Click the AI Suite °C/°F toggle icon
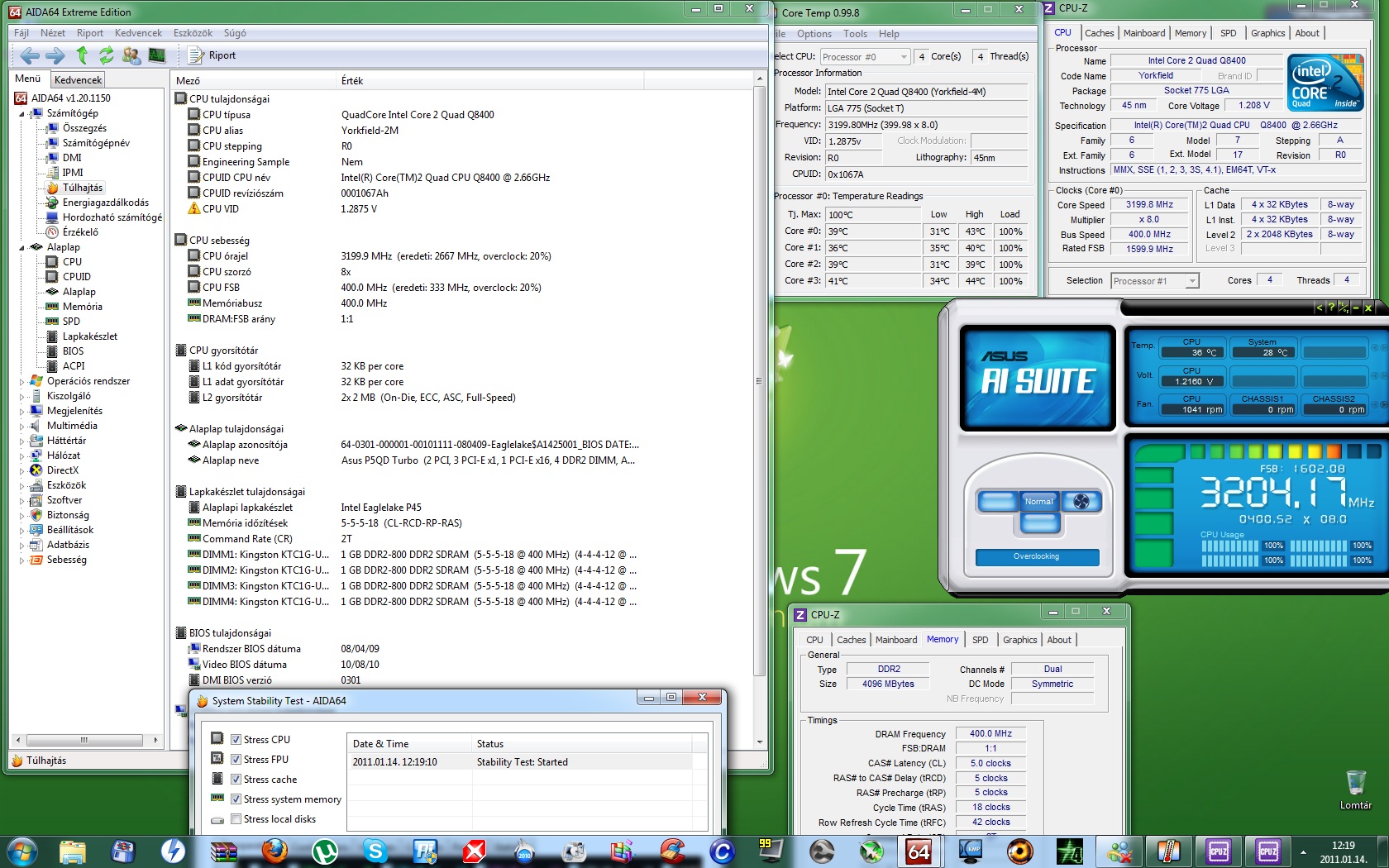Image resolution: width=1389 pixels, height=868 pixels. click(1344, 308)
